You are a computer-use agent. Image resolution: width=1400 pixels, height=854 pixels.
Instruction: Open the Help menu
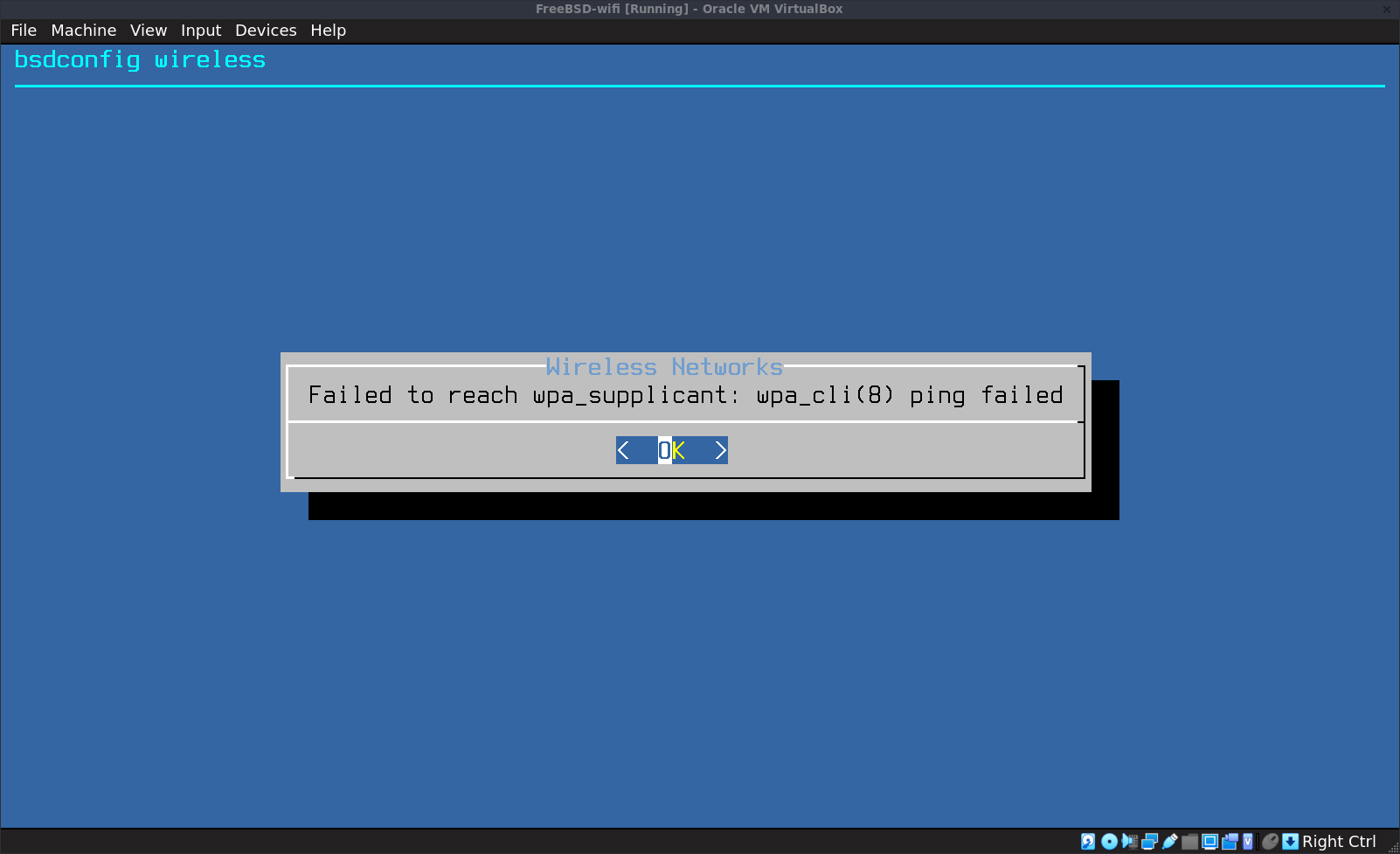click(x=328, y=31)
